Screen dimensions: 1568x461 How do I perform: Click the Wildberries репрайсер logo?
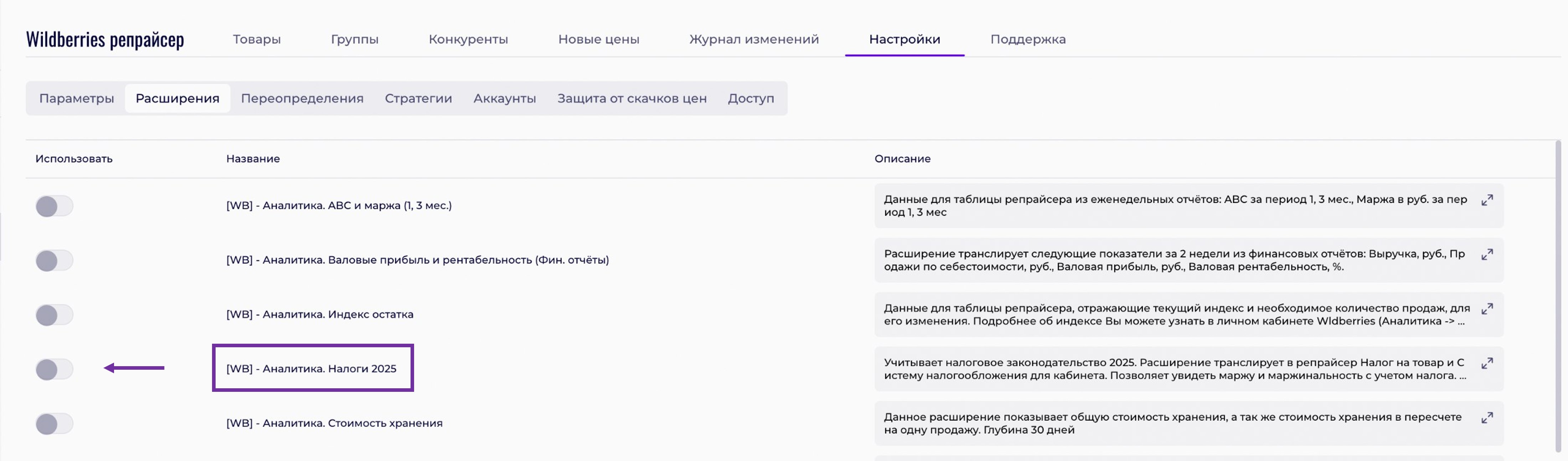105,39
